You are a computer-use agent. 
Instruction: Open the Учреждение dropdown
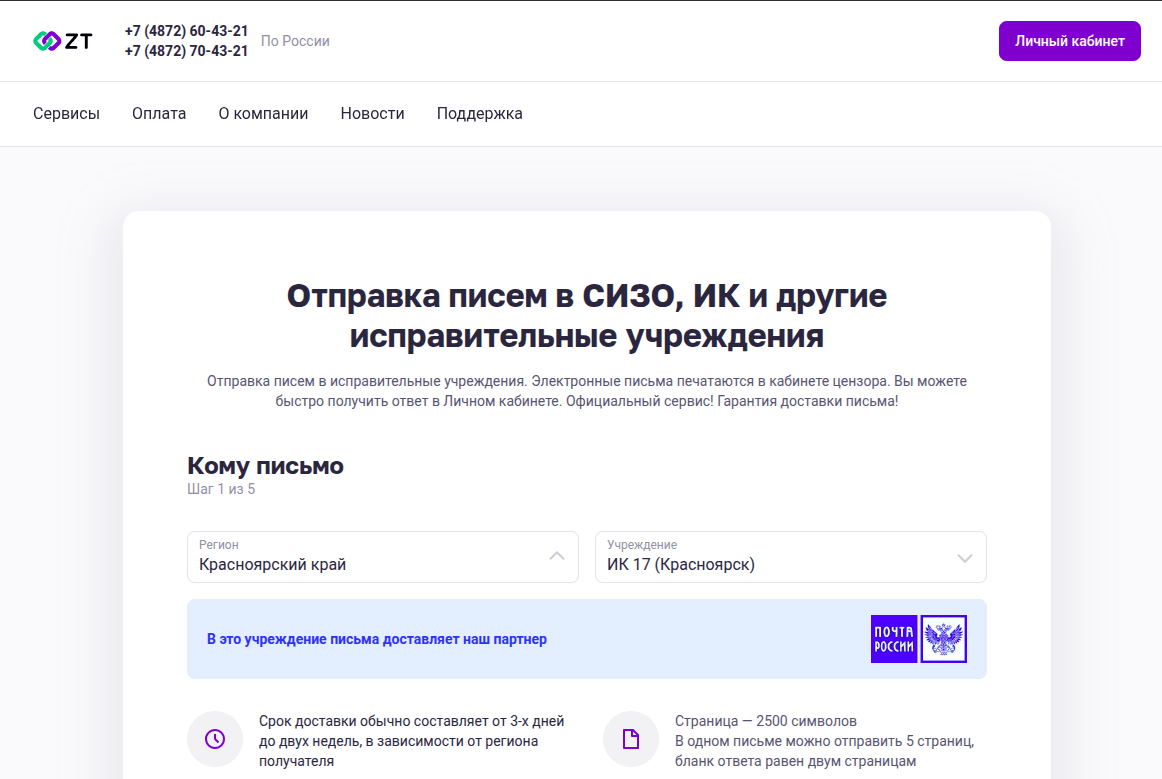pyautogui.click(x=964, y=557)
